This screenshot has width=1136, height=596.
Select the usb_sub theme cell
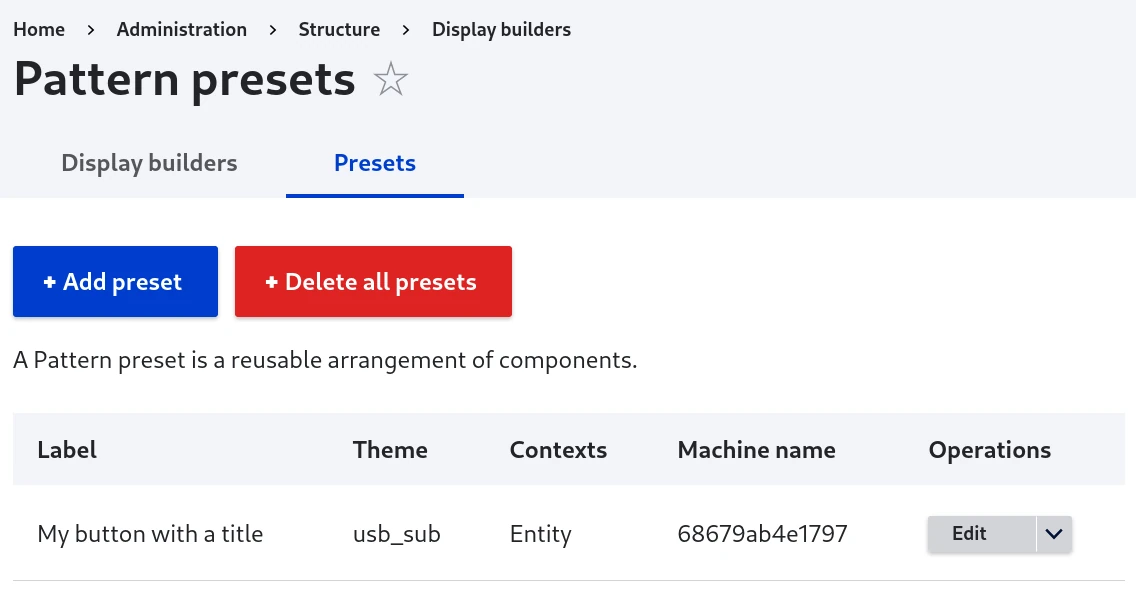tap(396, 534)
